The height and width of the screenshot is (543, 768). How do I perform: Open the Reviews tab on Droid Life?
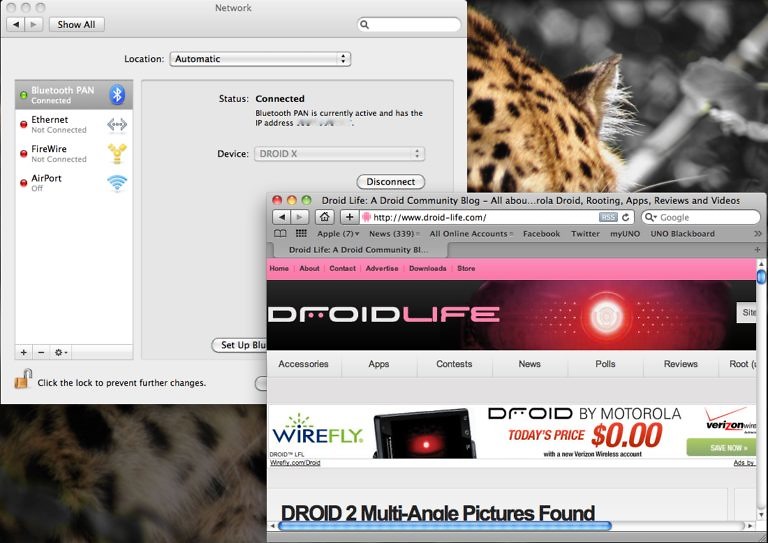click(x=680, y=364)
